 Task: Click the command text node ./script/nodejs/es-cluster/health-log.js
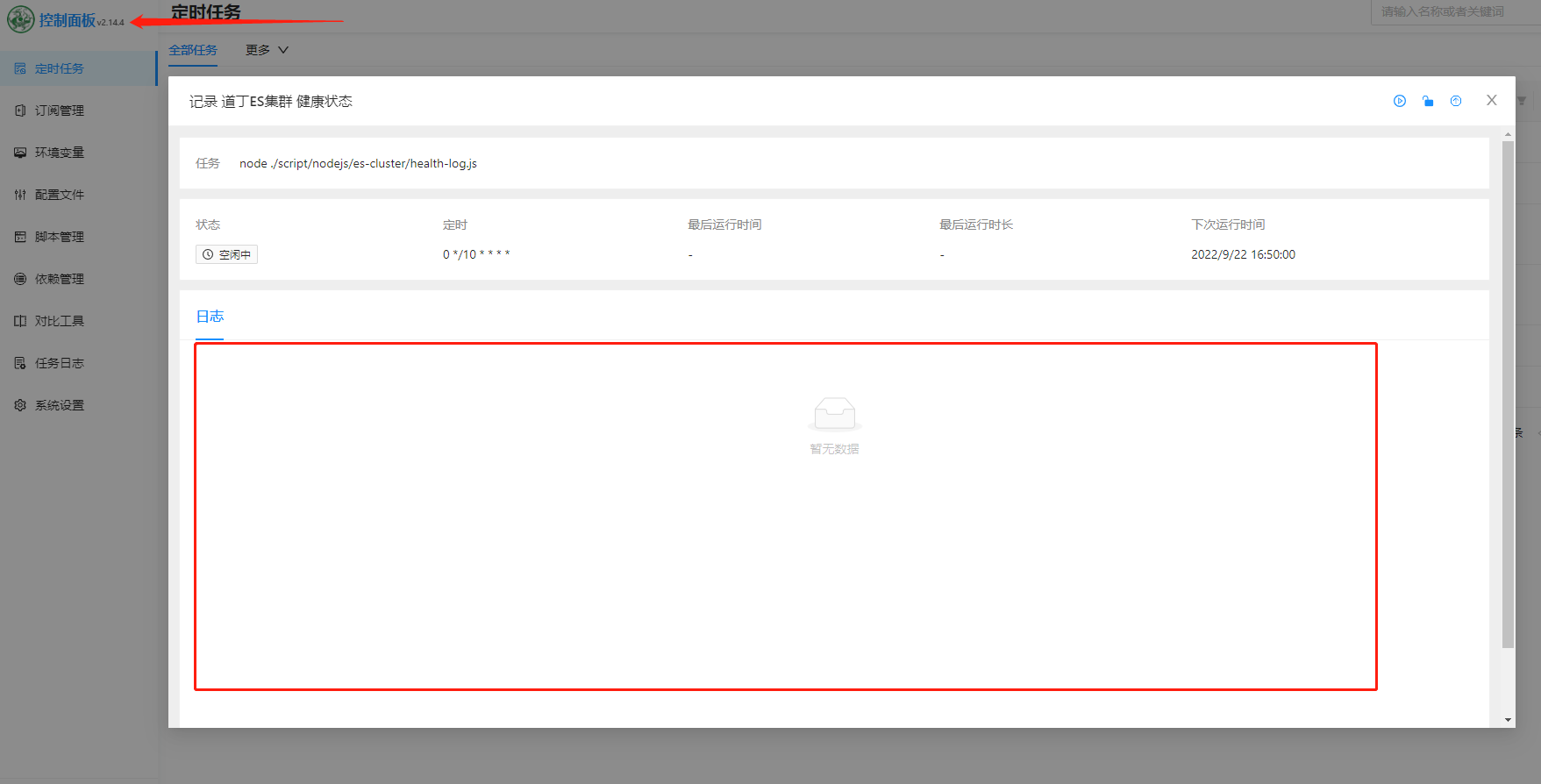[x=358, y=164]
